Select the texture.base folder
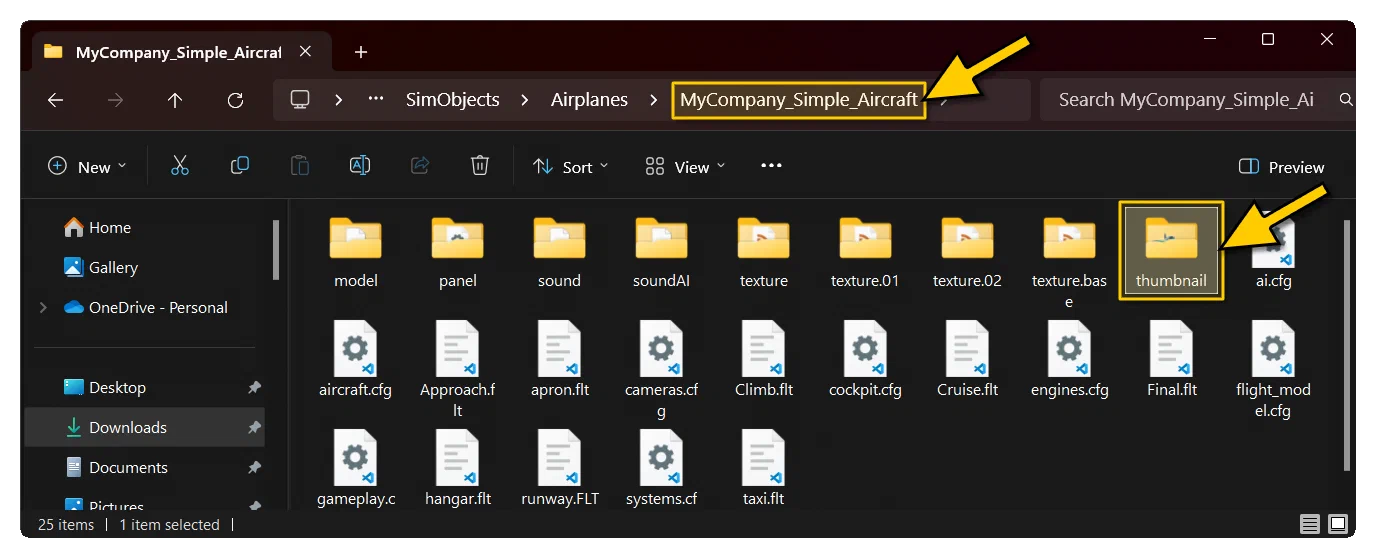 1069,262
